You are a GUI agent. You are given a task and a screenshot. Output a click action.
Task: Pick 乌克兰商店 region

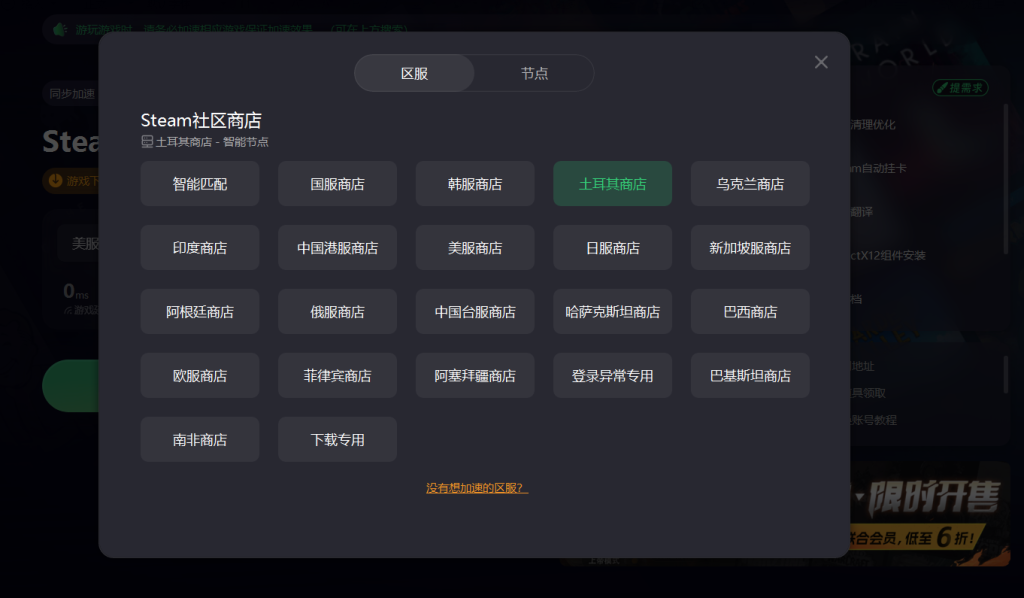(750, 184)
